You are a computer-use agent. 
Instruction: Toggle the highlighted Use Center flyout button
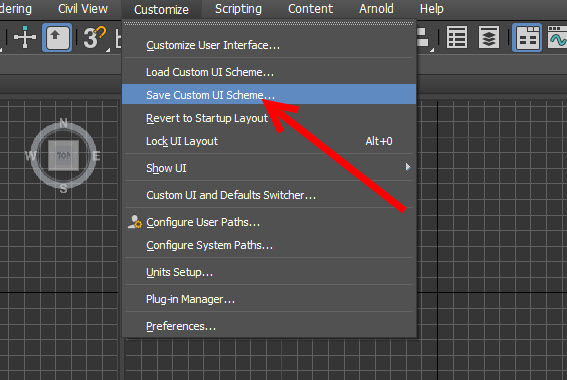click(x=57, y=37)
